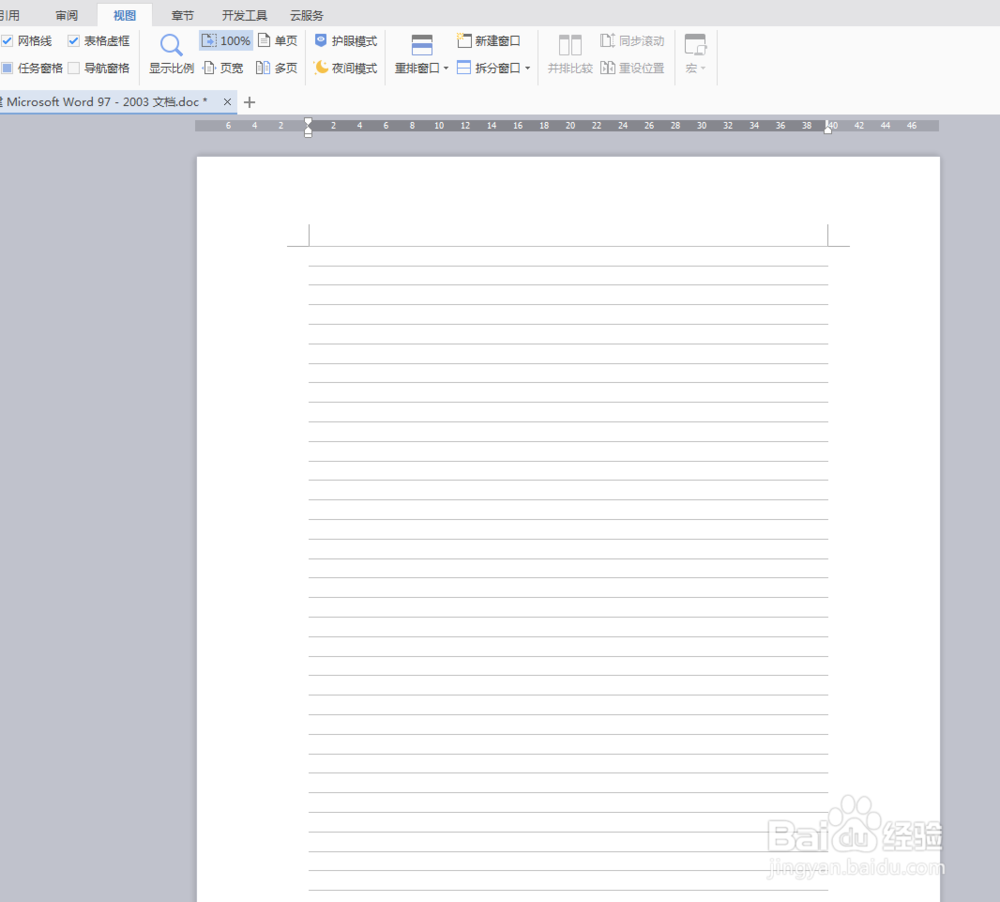Close the Microsoft Word 97 - 2003 document tab
This screenshot has height=902, width=1000.
point(227,102)
